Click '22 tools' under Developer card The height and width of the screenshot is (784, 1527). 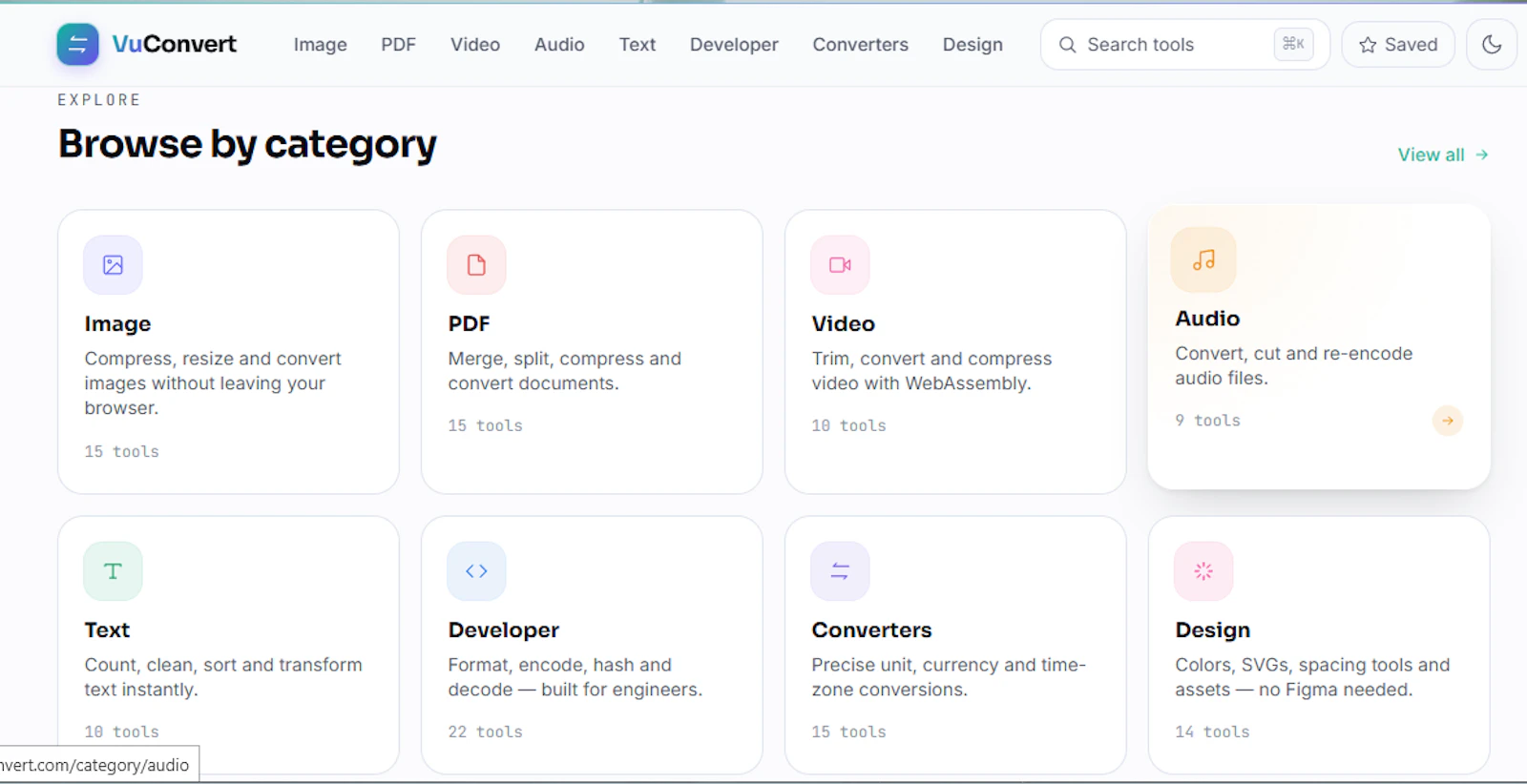tap(485, 732)
